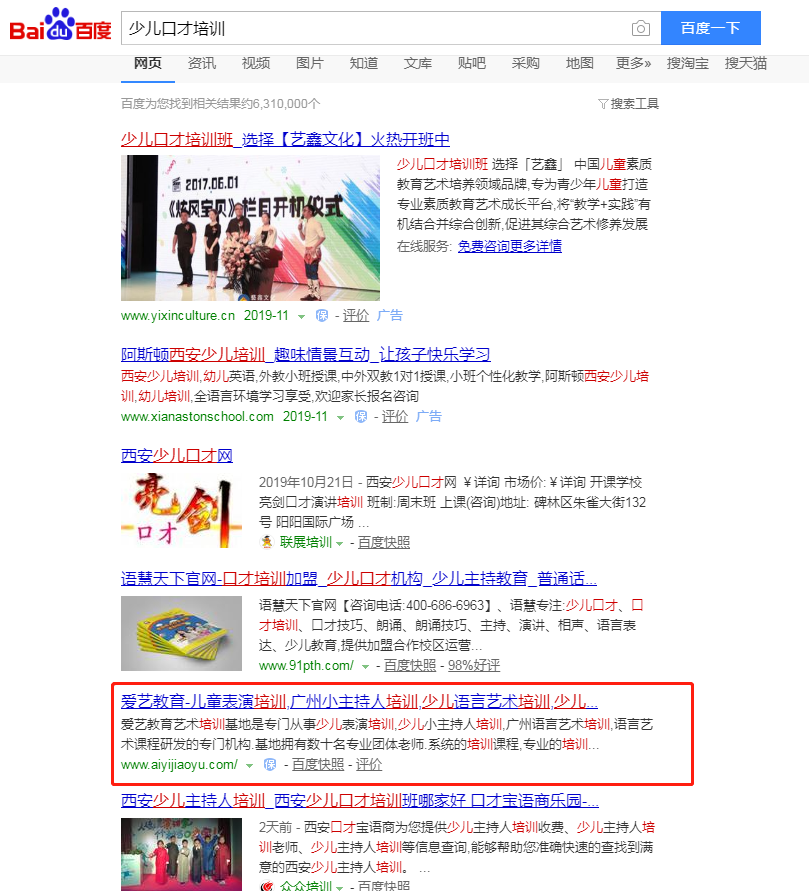Click shield icon beside xianastonschool.com result
Screen dimensions: 809x891
(x=361, y=417)
